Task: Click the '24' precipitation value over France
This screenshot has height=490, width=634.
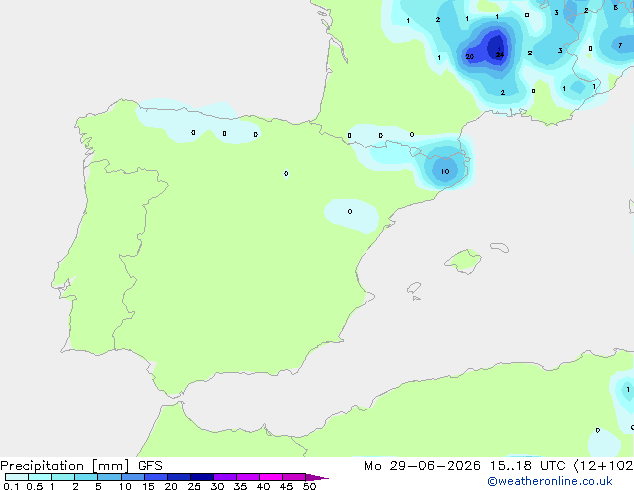Action: [x=500, y=54]
